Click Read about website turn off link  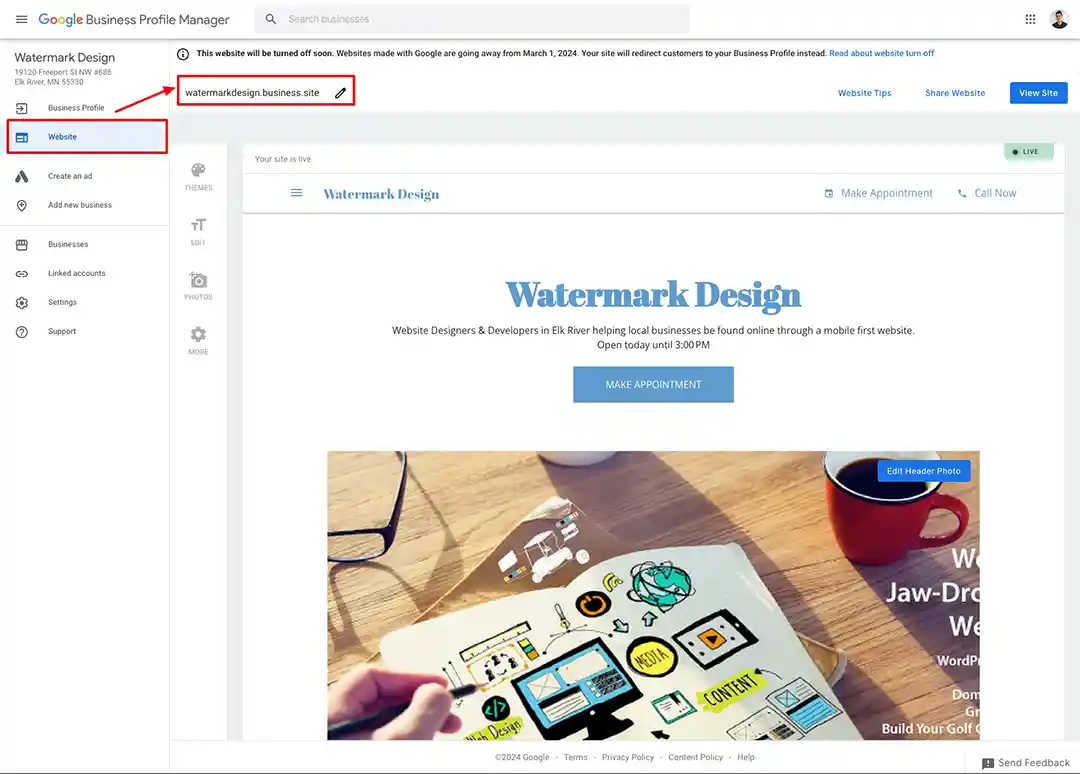(x=881, y=53)
